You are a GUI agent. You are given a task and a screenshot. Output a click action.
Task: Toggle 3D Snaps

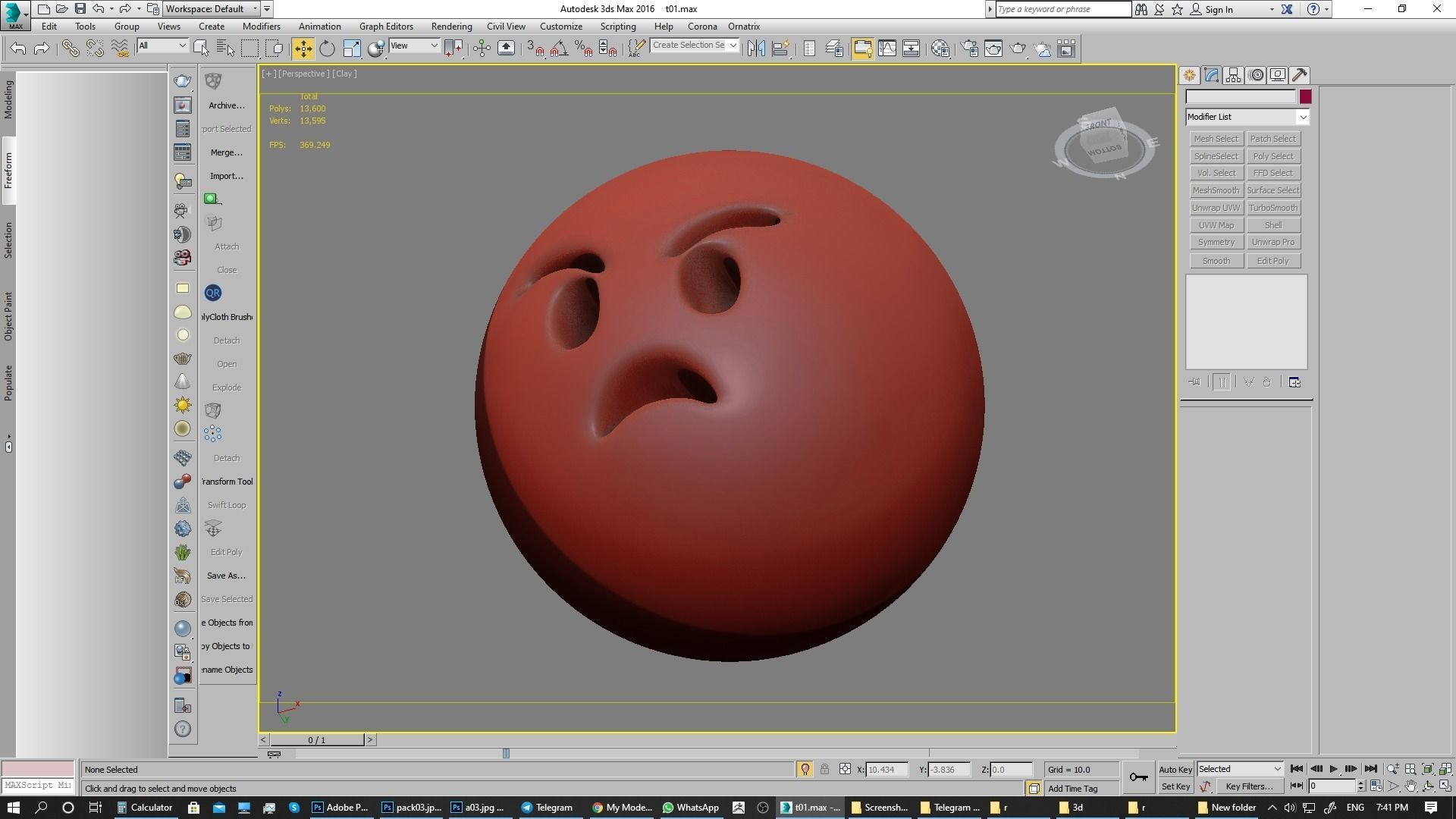tap(535, 49)
